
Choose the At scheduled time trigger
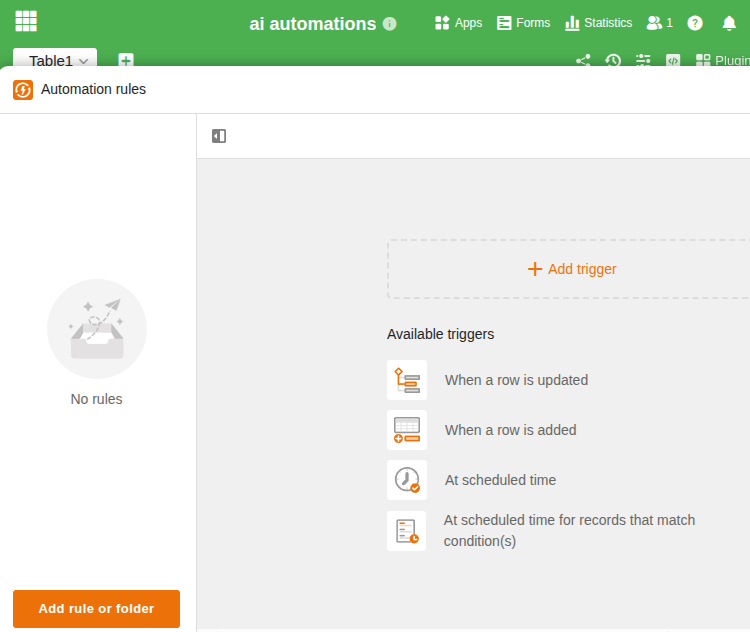pyautogui.click(x=500, y=480)
